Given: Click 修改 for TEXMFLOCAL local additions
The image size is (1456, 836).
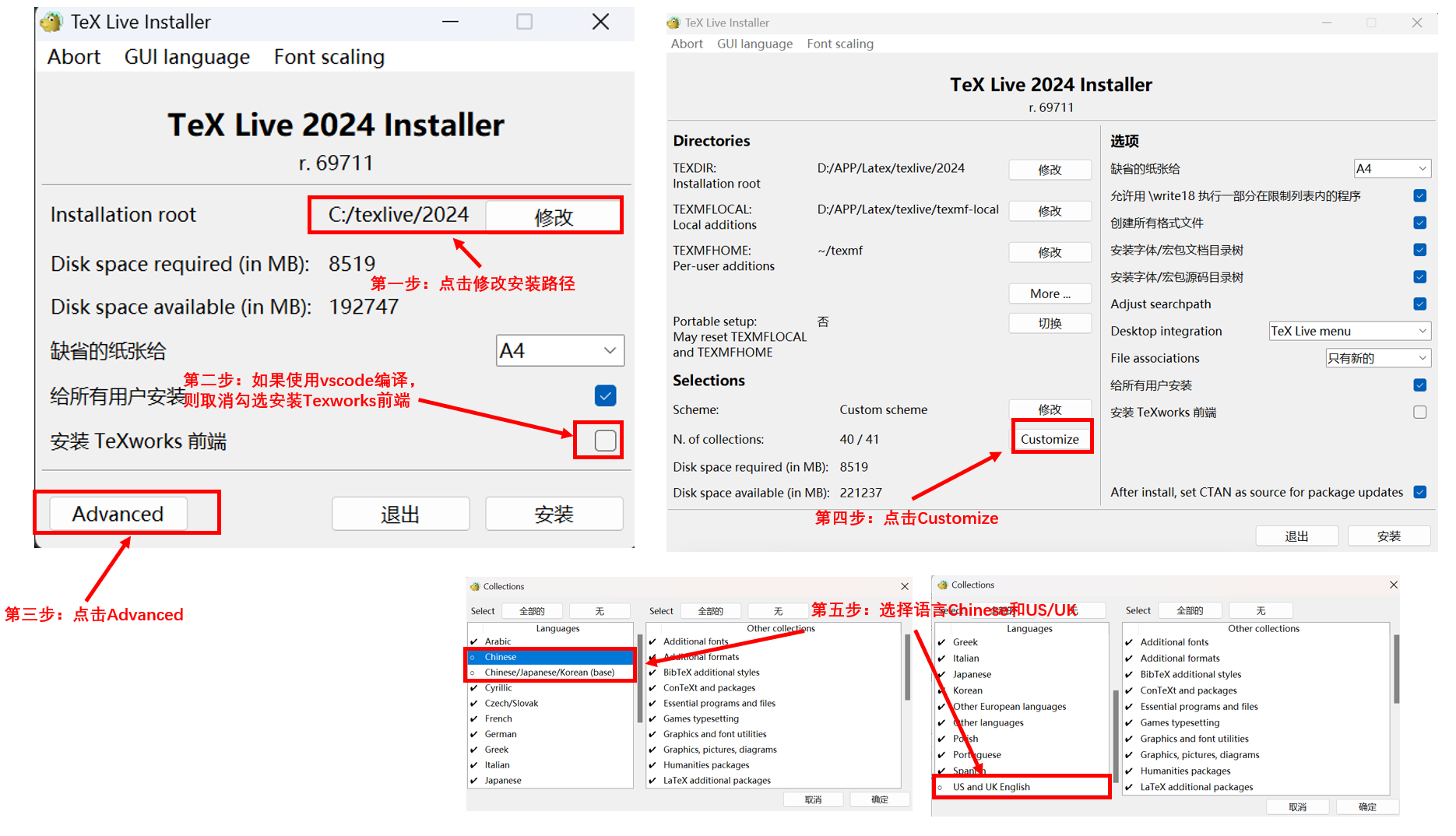Looking at the screenshot, I should (1050, 211).
